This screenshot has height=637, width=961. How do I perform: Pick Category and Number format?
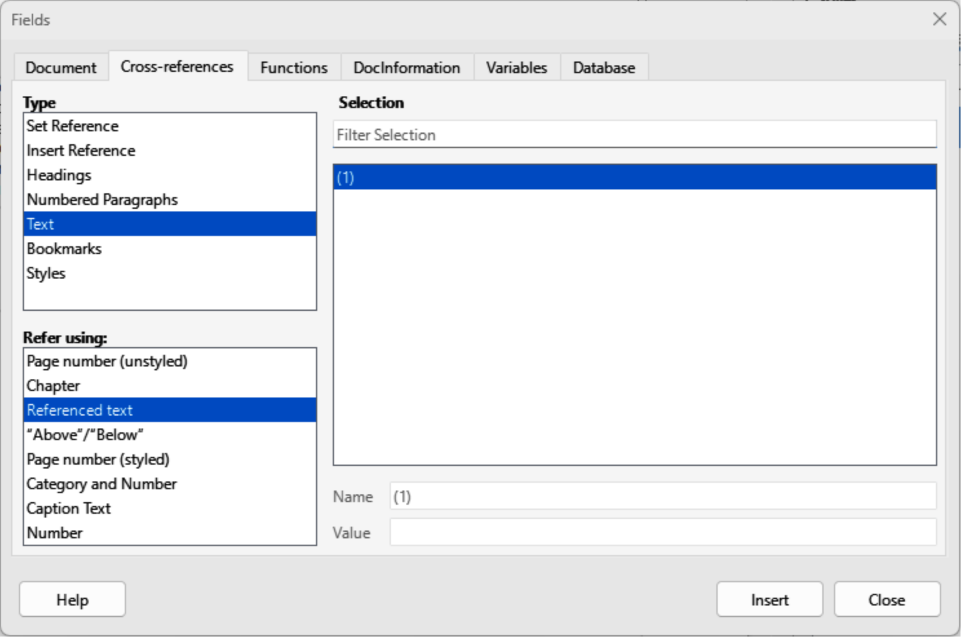(101, 484)
